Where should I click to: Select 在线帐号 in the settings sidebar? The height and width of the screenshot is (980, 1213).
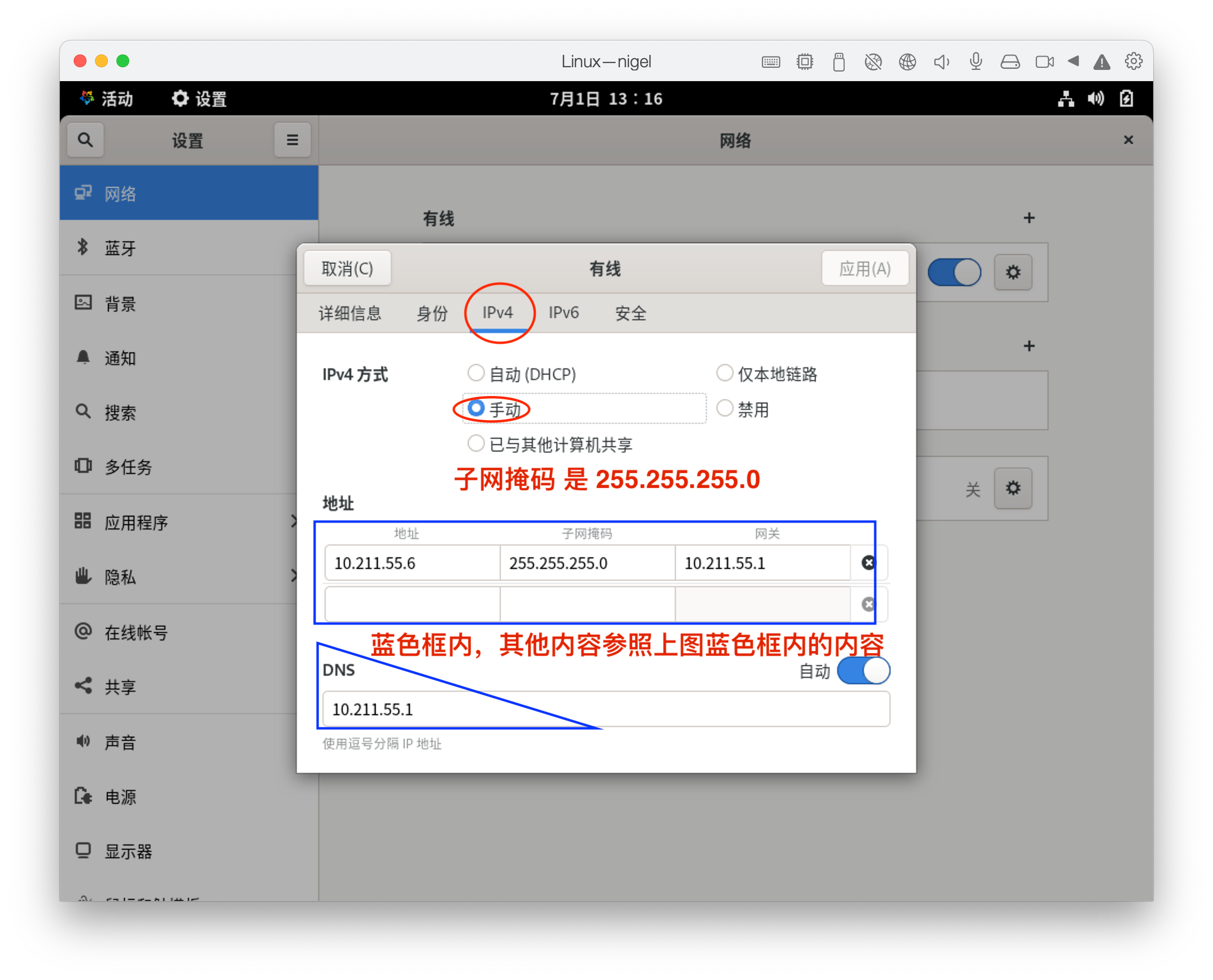[188, 633]
